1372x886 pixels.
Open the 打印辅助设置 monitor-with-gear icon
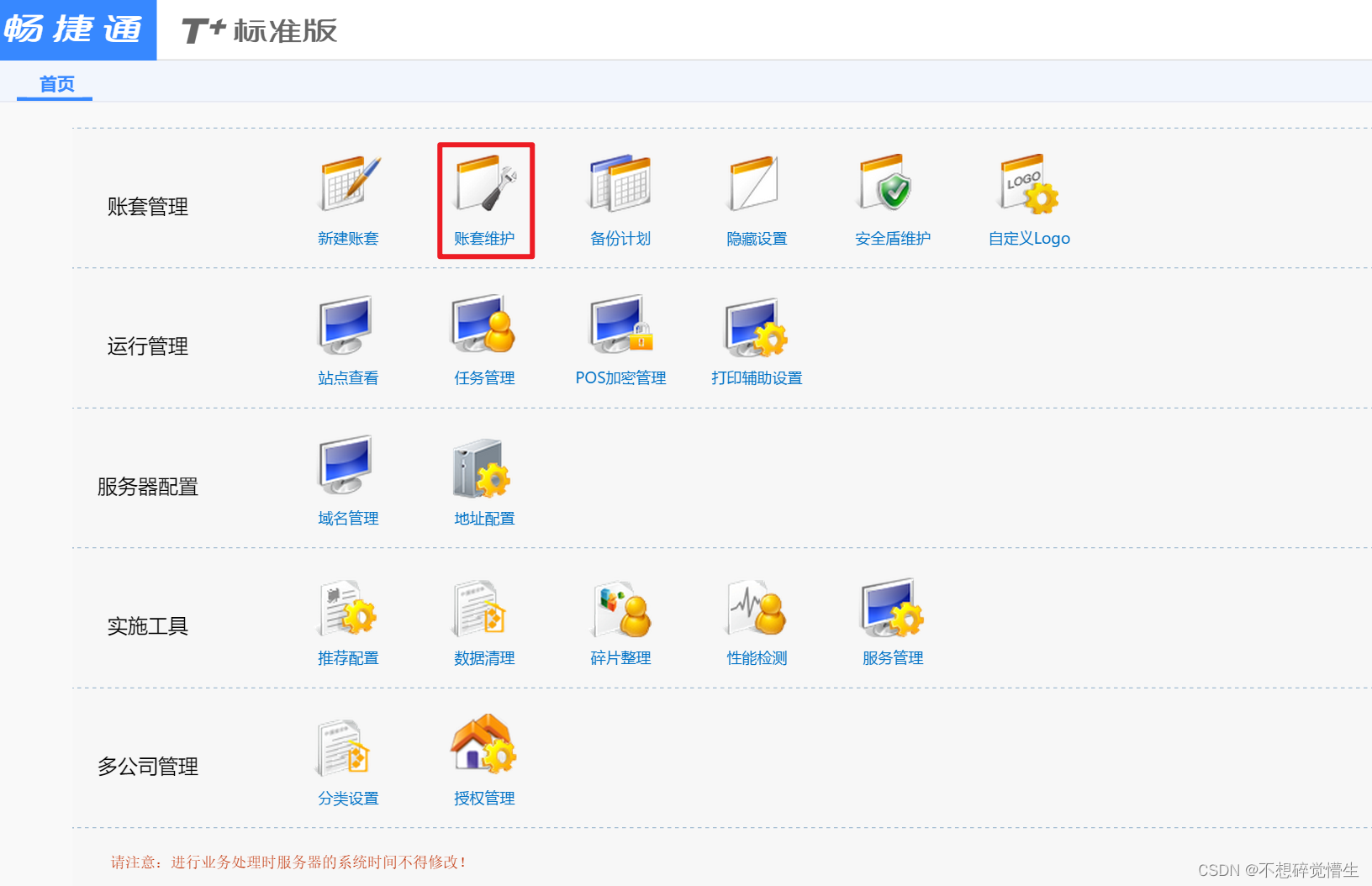point(757,326)
